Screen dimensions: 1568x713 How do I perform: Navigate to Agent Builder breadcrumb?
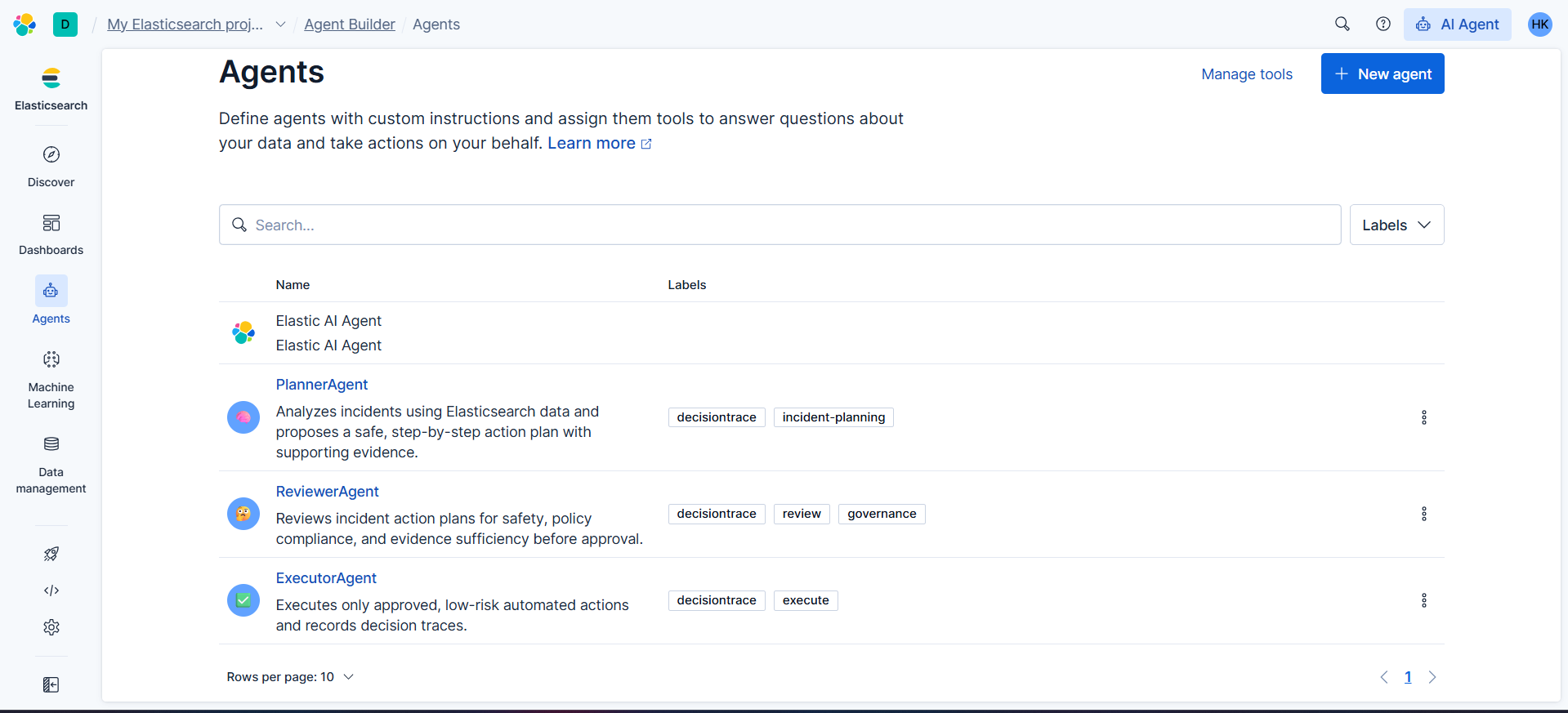(x=350, y=25)
